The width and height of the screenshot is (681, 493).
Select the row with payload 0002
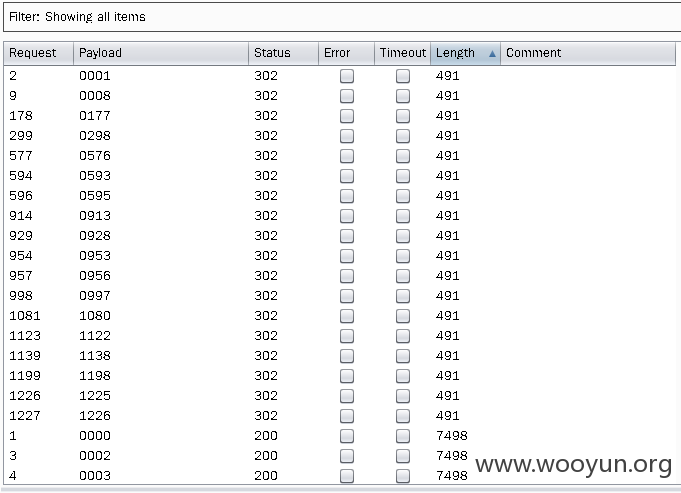pyautogui.click(x=340, y=456)
